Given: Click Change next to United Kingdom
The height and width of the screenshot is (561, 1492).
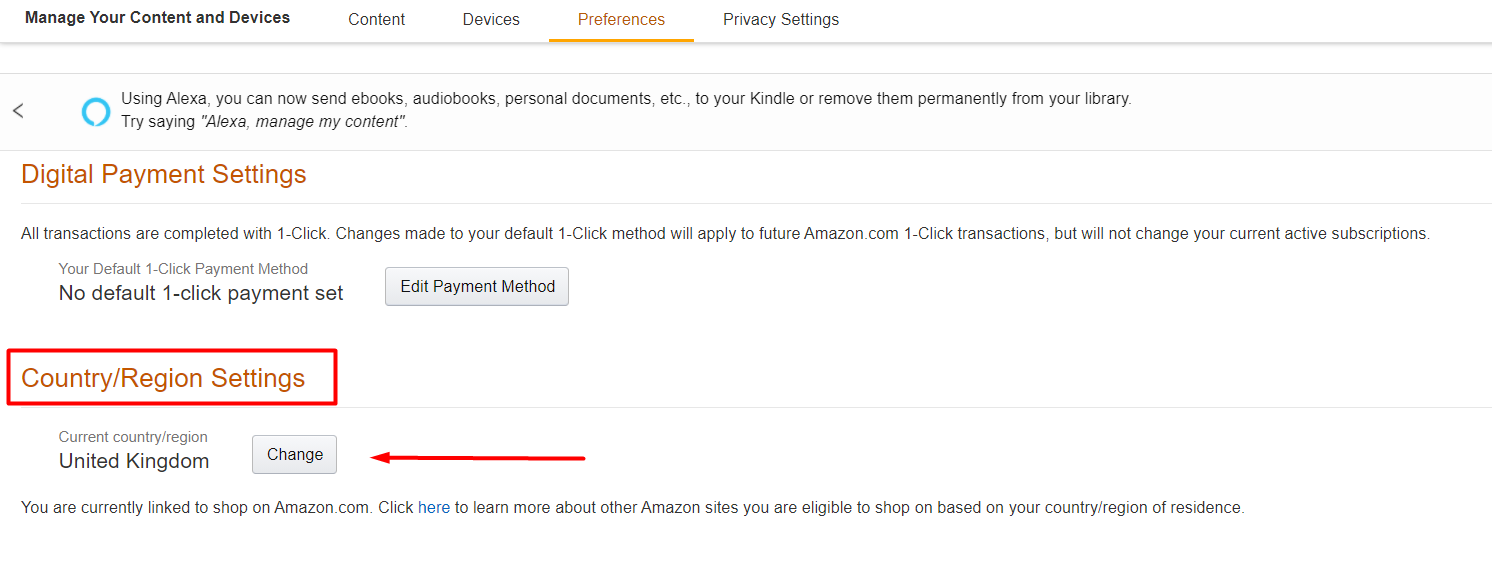Looking at the screenshot, I should tap(295, 454).
